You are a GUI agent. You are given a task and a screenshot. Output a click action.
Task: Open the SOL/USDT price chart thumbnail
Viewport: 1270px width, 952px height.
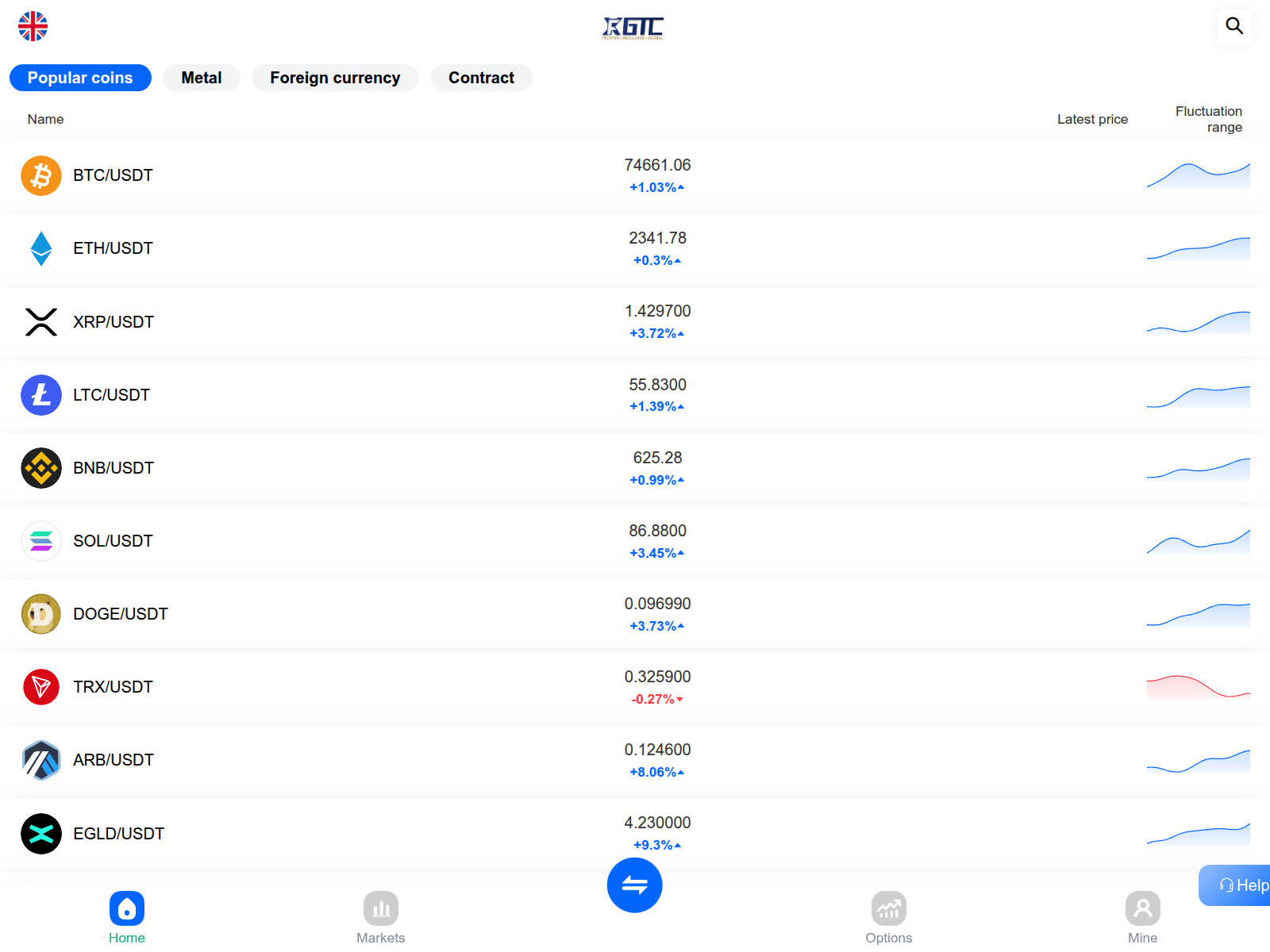(x=1198, y=542)
